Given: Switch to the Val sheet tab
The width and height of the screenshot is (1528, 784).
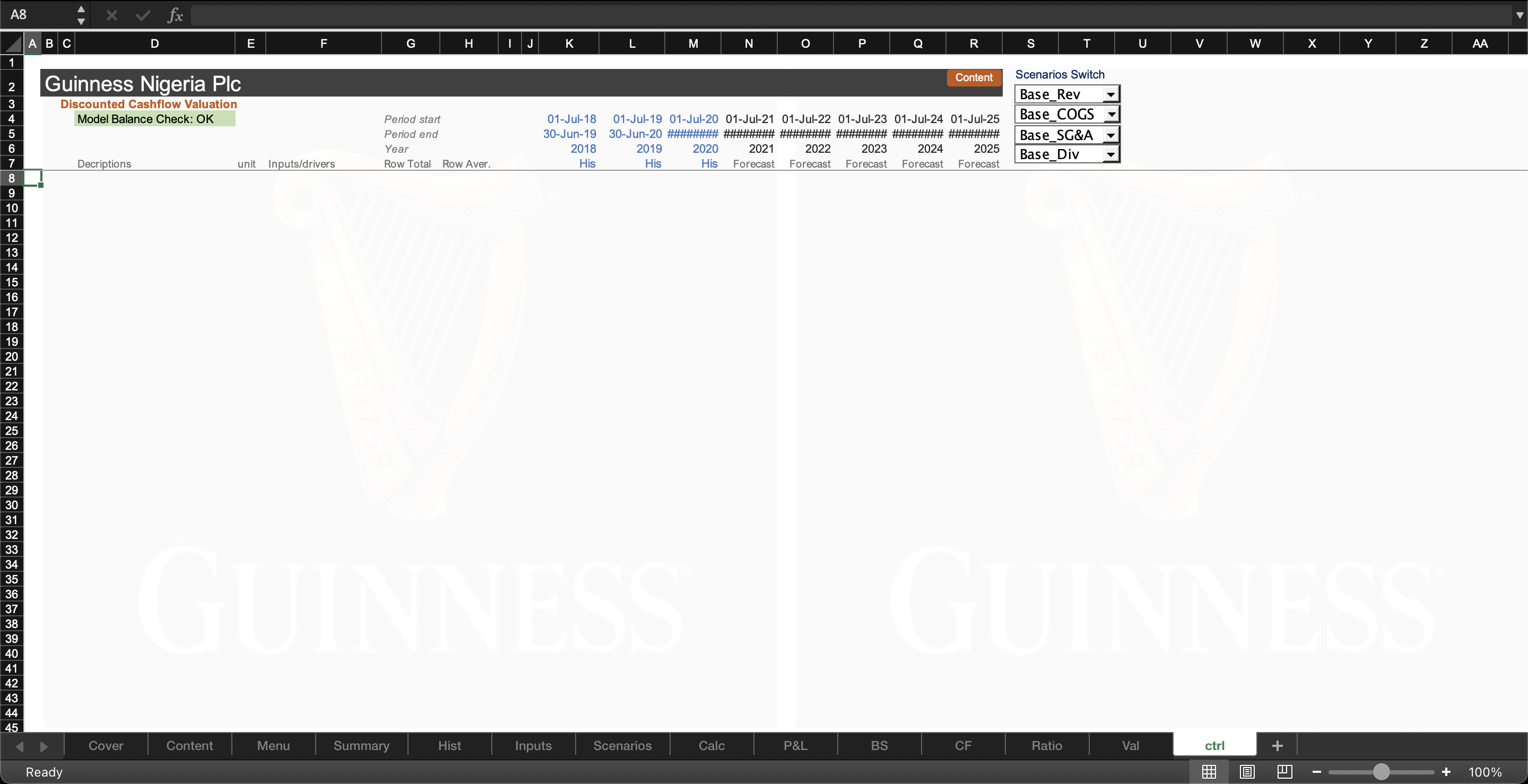Looking at the screenshot, I should 1131,745.
